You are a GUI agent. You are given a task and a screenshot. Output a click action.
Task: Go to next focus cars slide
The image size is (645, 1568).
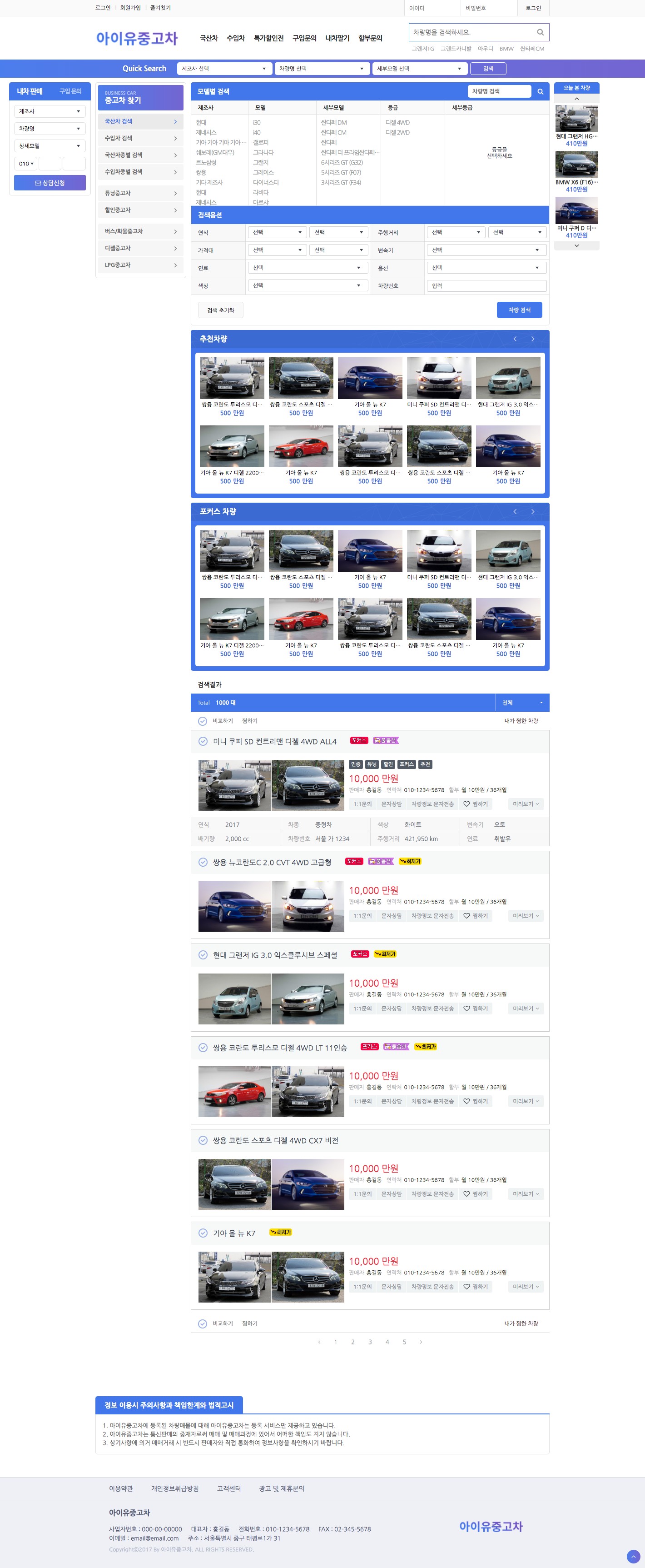click(x=532, y=512)
